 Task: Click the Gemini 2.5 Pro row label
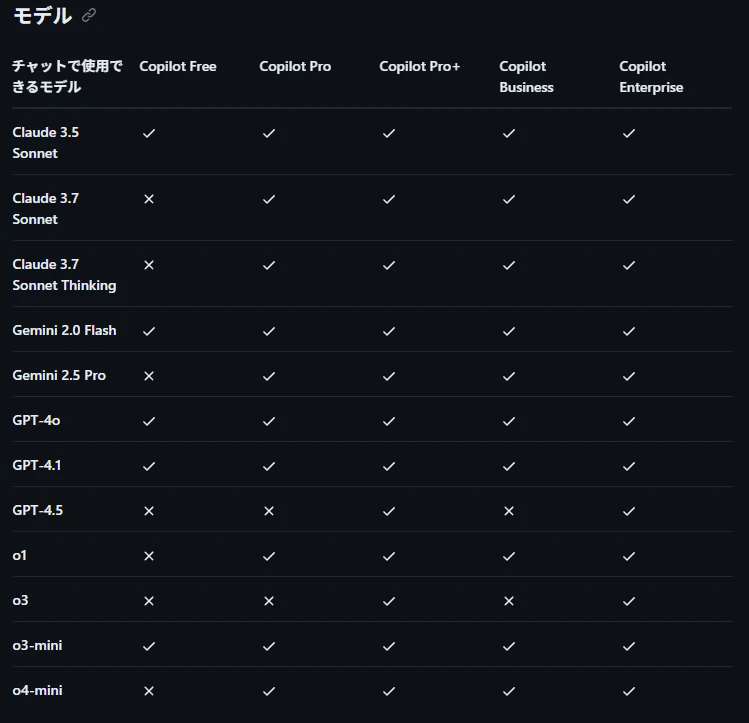tap(59, 375)
